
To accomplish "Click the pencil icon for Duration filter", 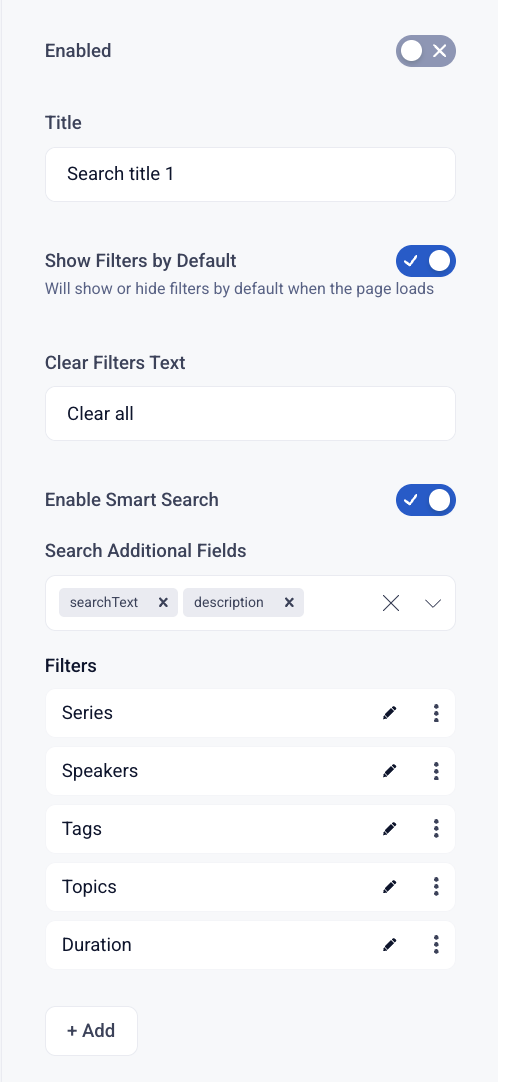I will click(x=390, y=945).
